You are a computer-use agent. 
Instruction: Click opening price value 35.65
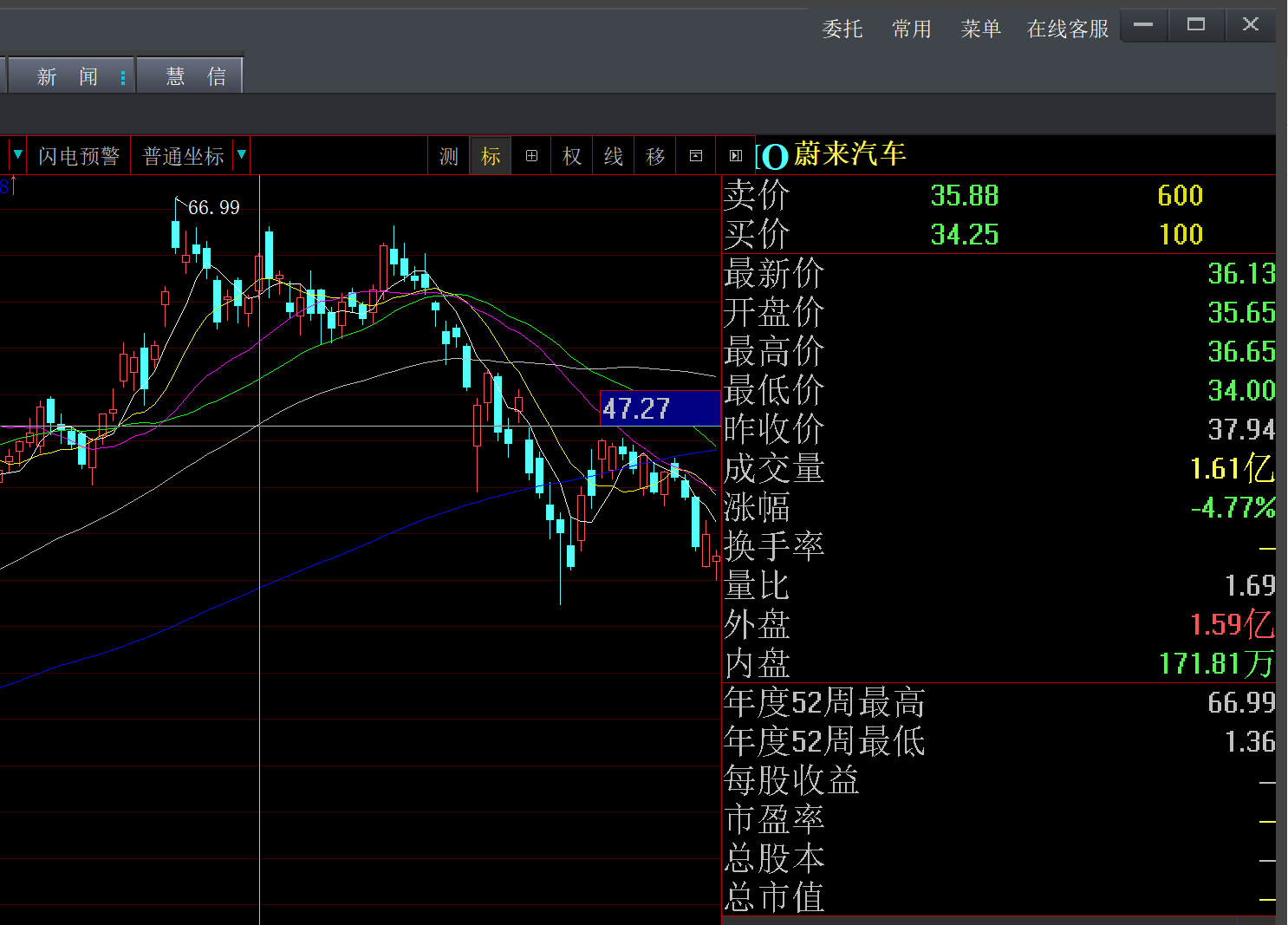[x=1241, y=313]
